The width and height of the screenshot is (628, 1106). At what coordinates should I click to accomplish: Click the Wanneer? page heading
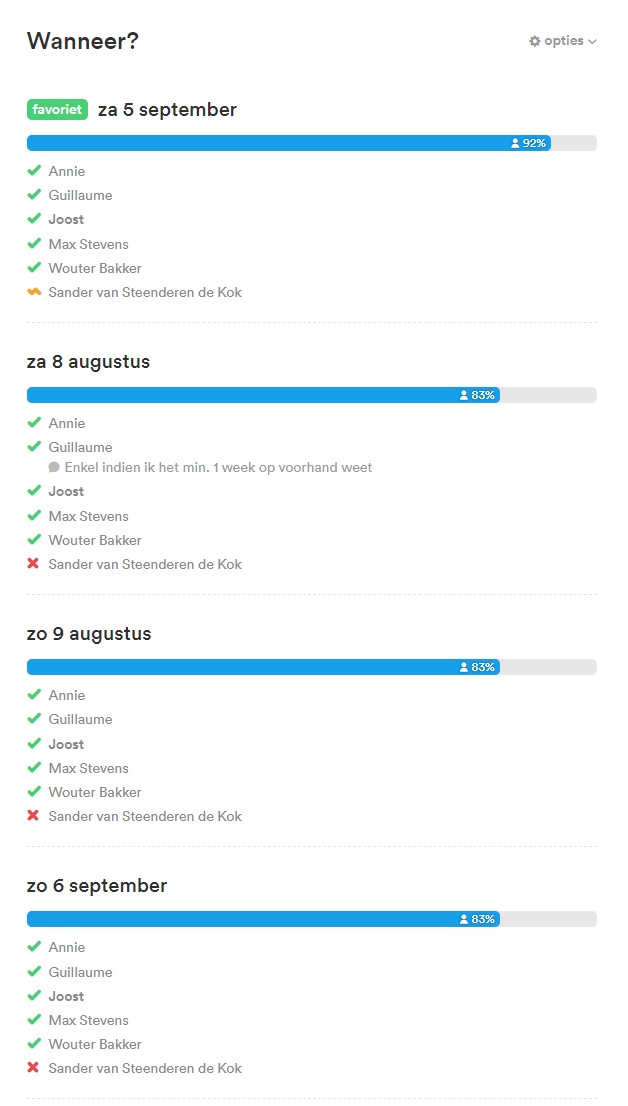coord(82,41)
